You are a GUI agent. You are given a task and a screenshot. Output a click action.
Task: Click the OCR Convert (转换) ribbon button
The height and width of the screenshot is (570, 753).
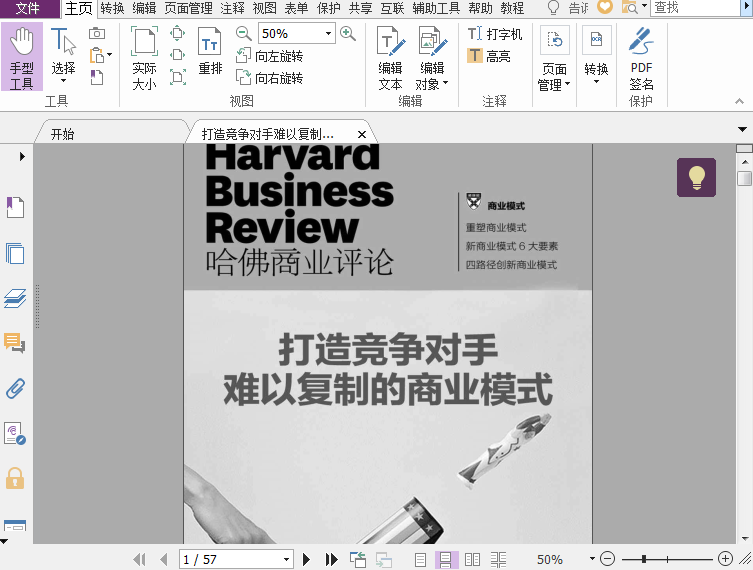coord(596,55)
